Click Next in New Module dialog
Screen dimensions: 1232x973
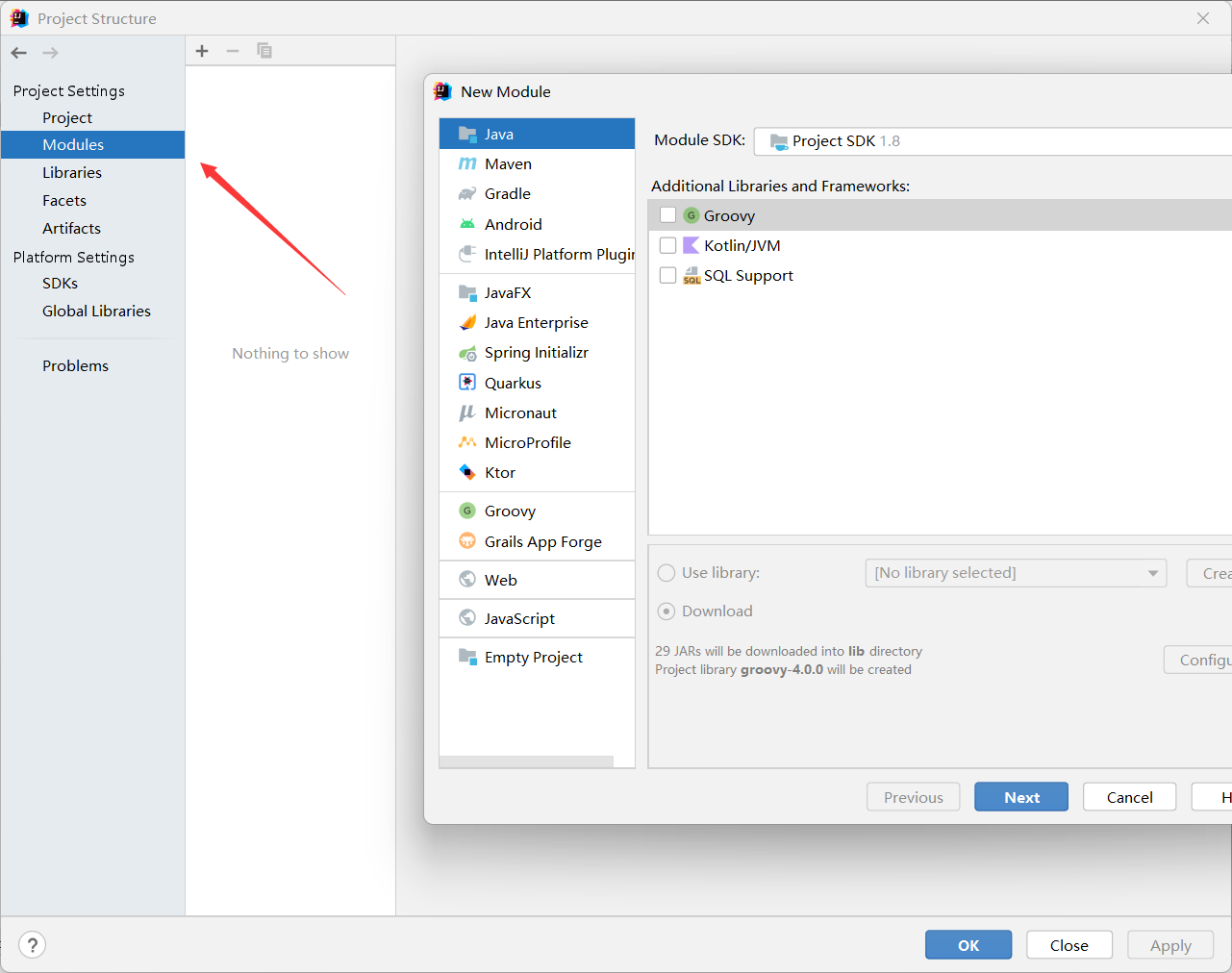coord(1021,797)
